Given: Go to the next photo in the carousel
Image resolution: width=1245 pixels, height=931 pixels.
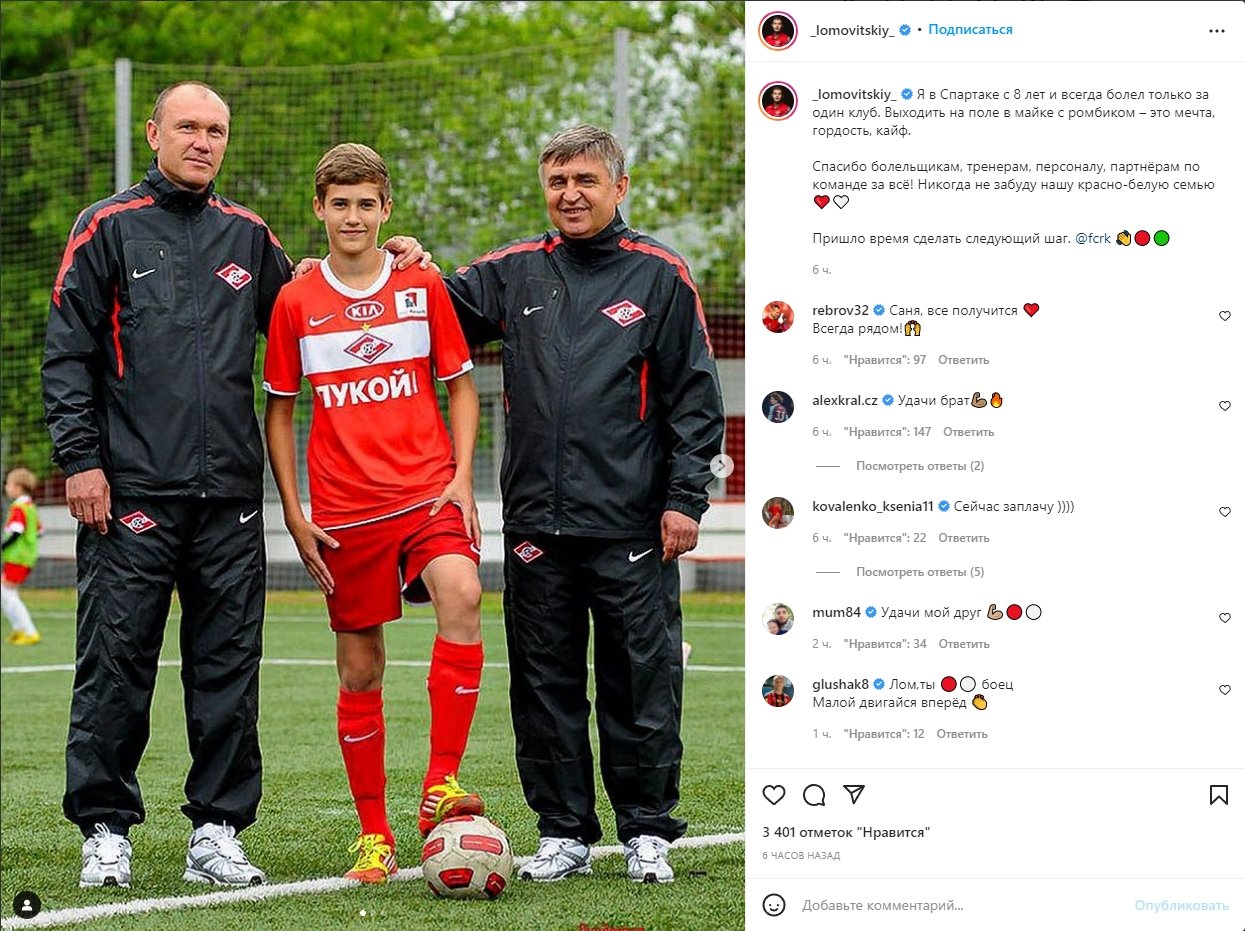Looking at the screenshot, I should [722, 466].
